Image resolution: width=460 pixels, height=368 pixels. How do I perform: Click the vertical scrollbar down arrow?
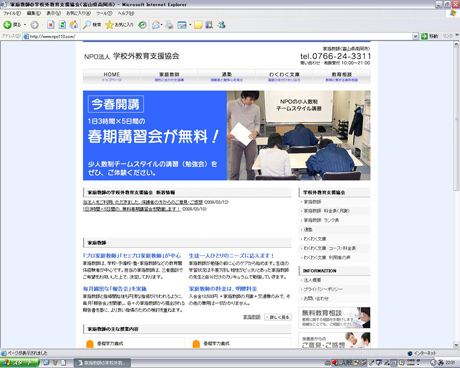click(456, 345)
